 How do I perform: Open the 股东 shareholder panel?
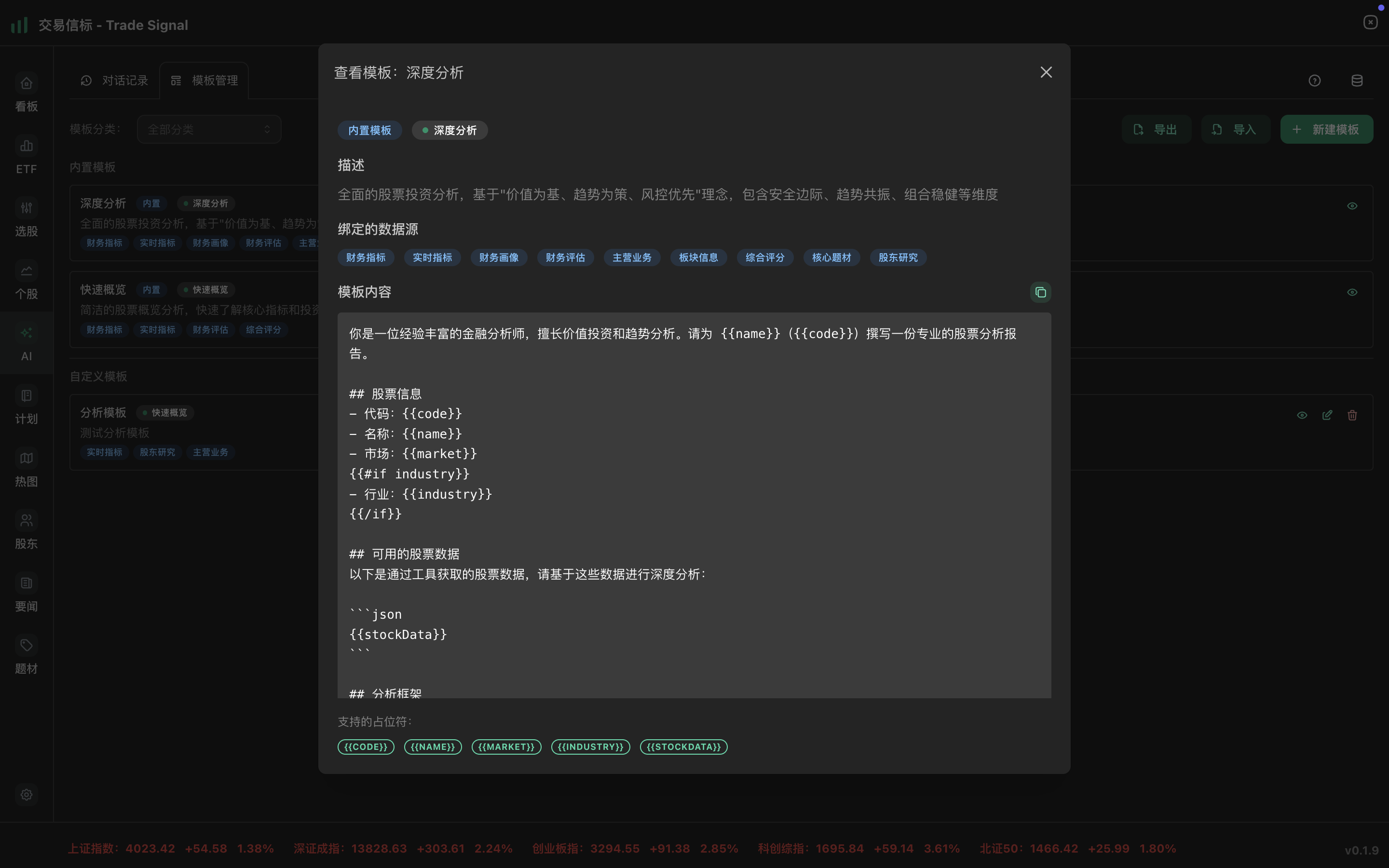point(26,530)
